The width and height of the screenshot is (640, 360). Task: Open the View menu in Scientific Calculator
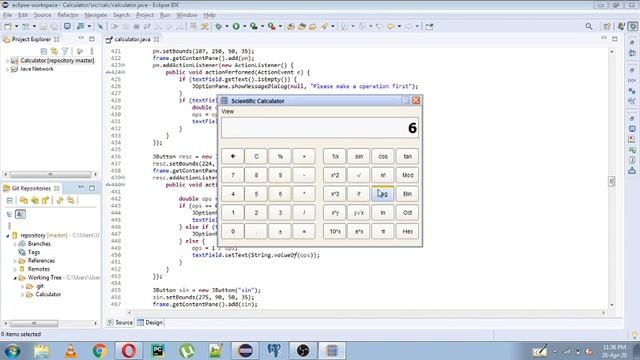[x=228, y=111]
